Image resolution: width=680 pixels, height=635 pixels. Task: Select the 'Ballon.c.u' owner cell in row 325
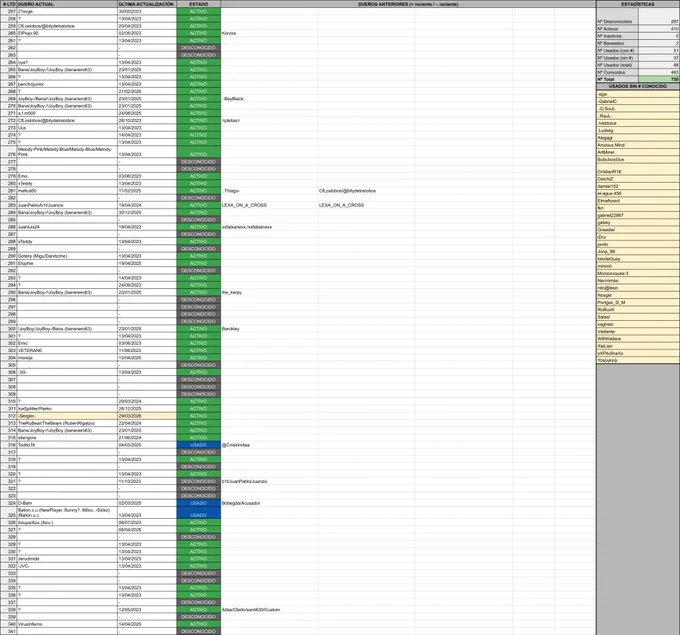coord(67,513)
